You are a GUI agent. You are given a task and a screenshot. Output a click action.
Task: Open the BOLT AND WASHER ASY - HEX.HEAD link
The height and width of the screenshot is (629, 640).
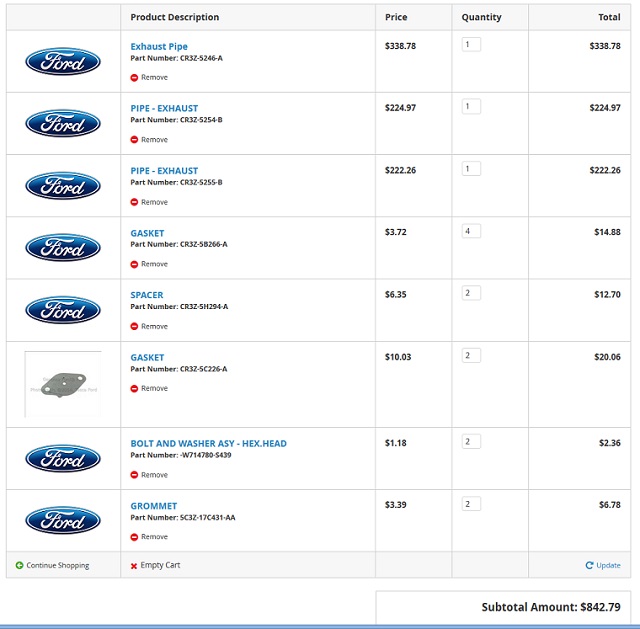(x=208, y=444)
